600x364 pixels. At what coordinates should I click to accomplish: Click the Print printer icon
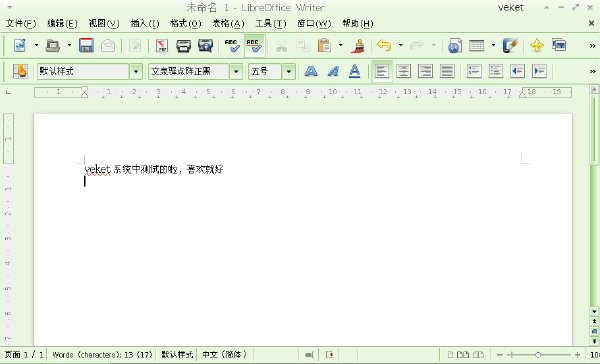pyautogui.click(x=183, y=46)
